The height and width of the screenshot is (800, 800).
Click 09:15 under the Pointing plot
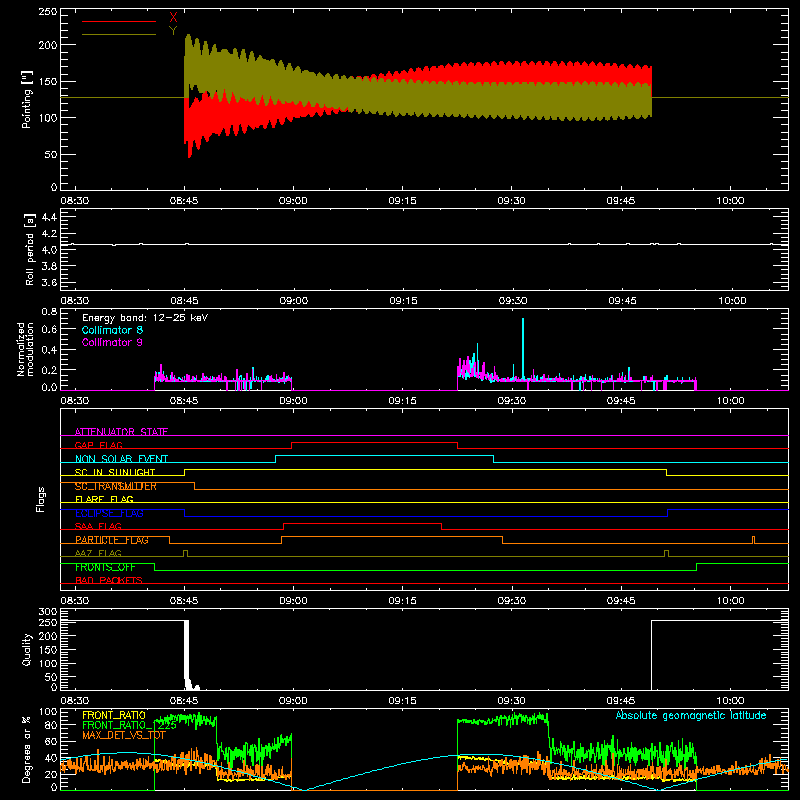coord(403,201)
